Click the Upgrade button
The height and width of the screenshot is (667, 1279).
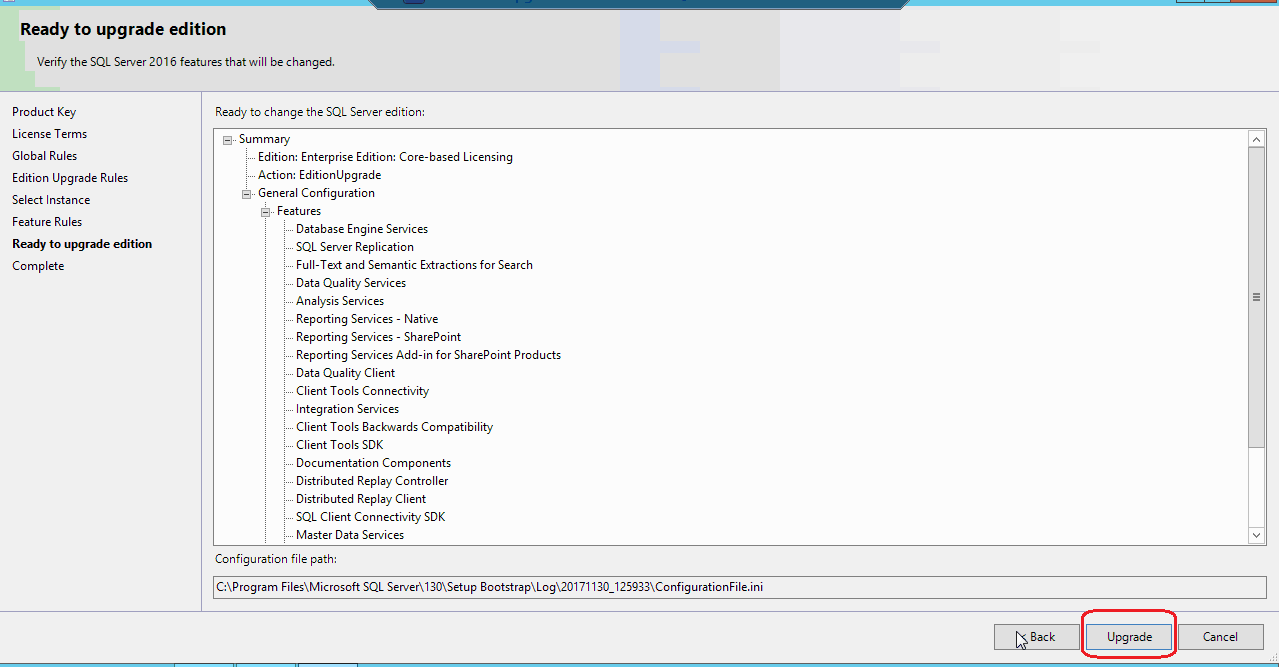pyautogui.click(x=1128, y=636)
